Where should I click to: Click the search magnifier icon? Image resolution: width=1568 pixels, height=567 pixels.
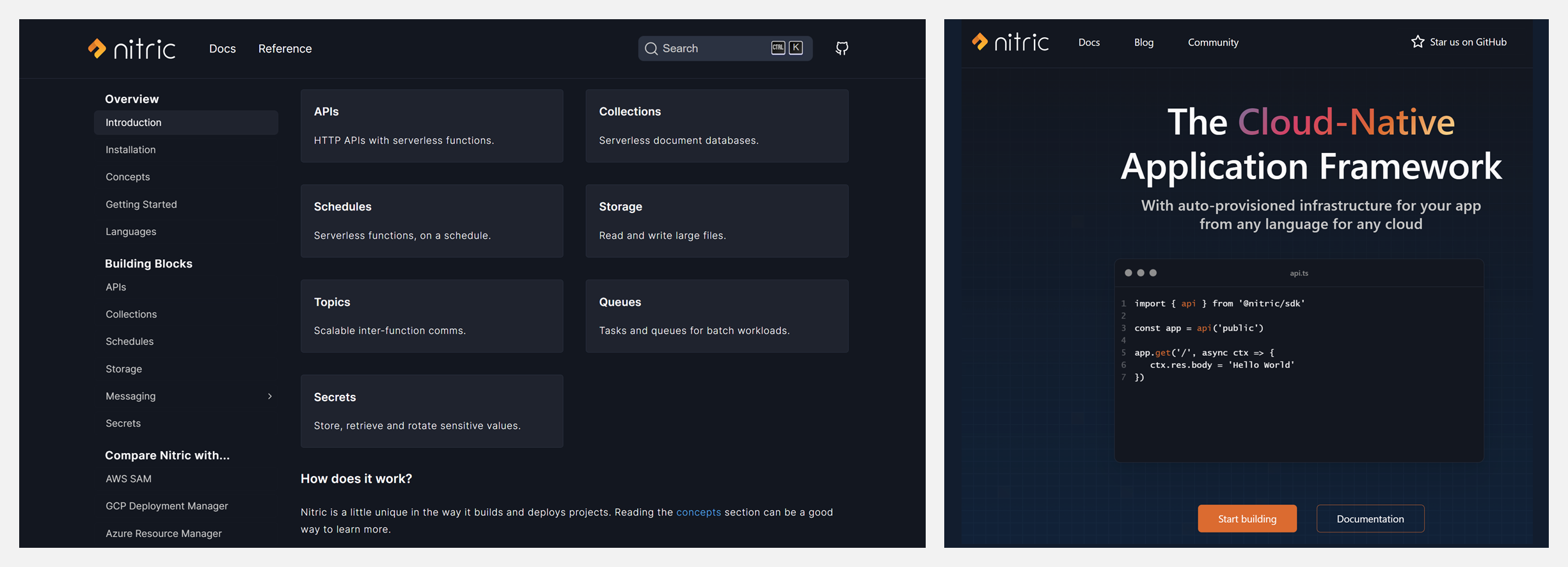tap(651, 49)
